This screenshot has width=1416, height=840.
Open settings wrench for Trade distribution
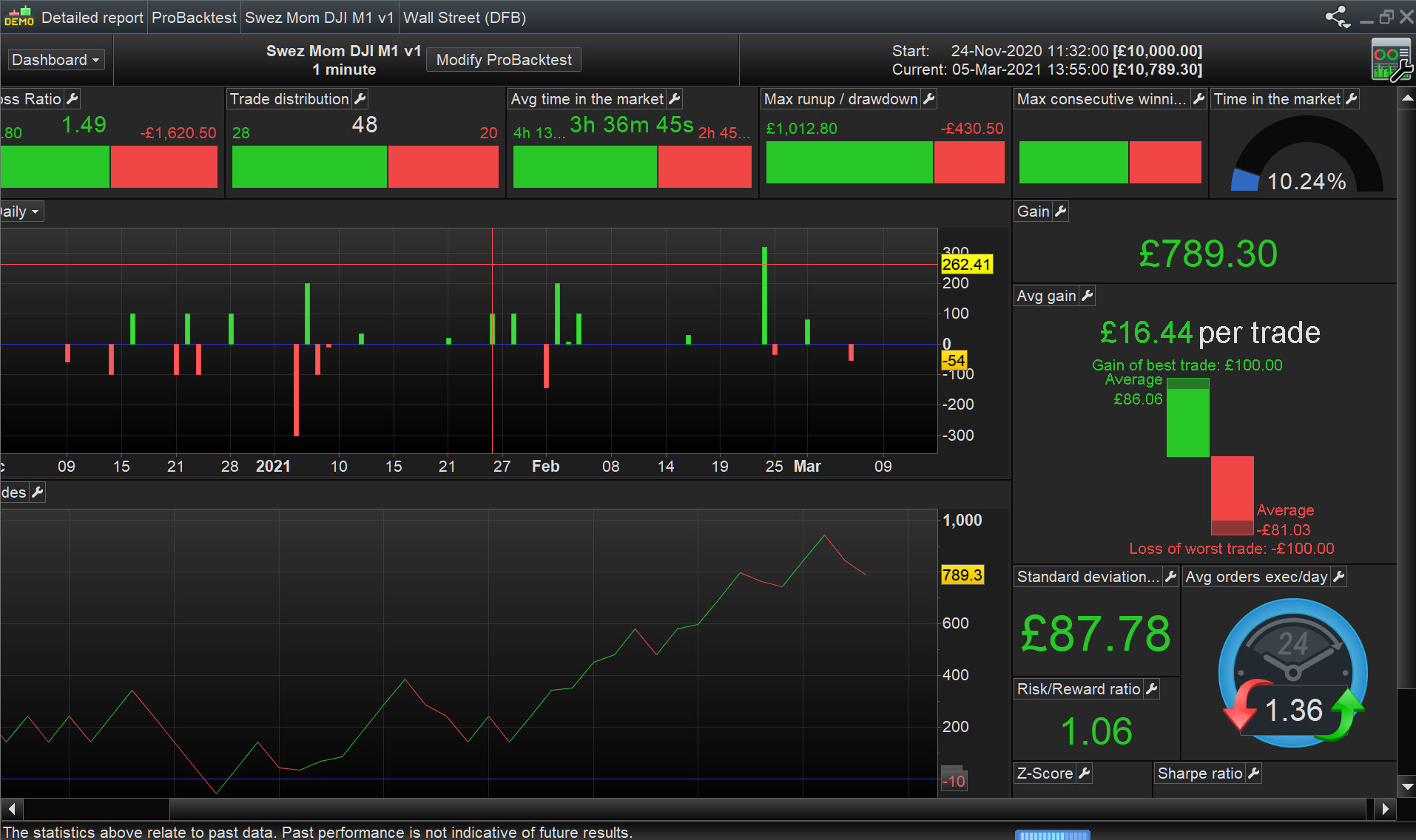click(x=360, y=98)
